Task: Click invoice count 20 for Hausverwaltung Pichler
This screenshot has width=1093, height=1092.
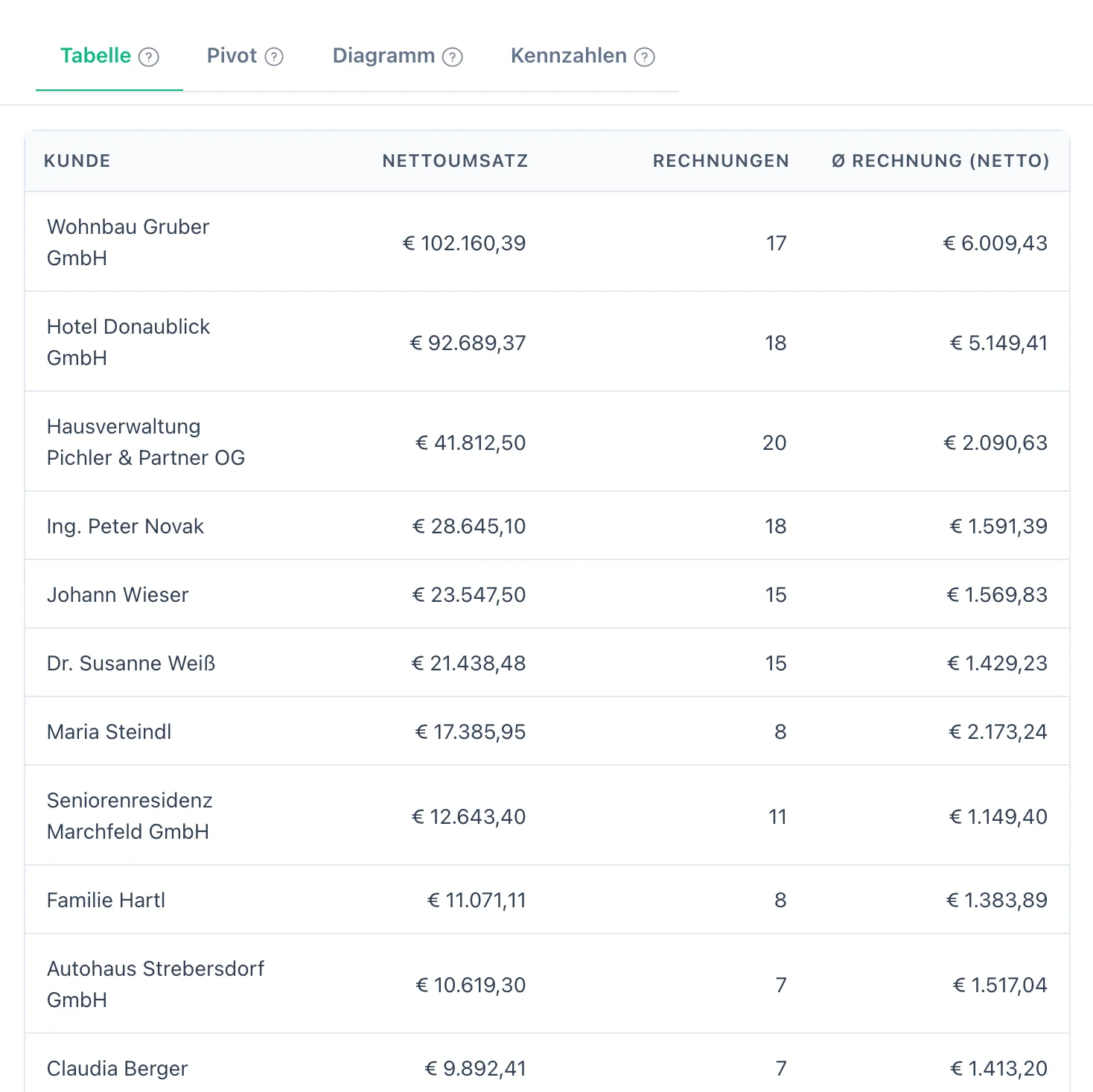Action: pyautogui.click(x=774, y=442)
